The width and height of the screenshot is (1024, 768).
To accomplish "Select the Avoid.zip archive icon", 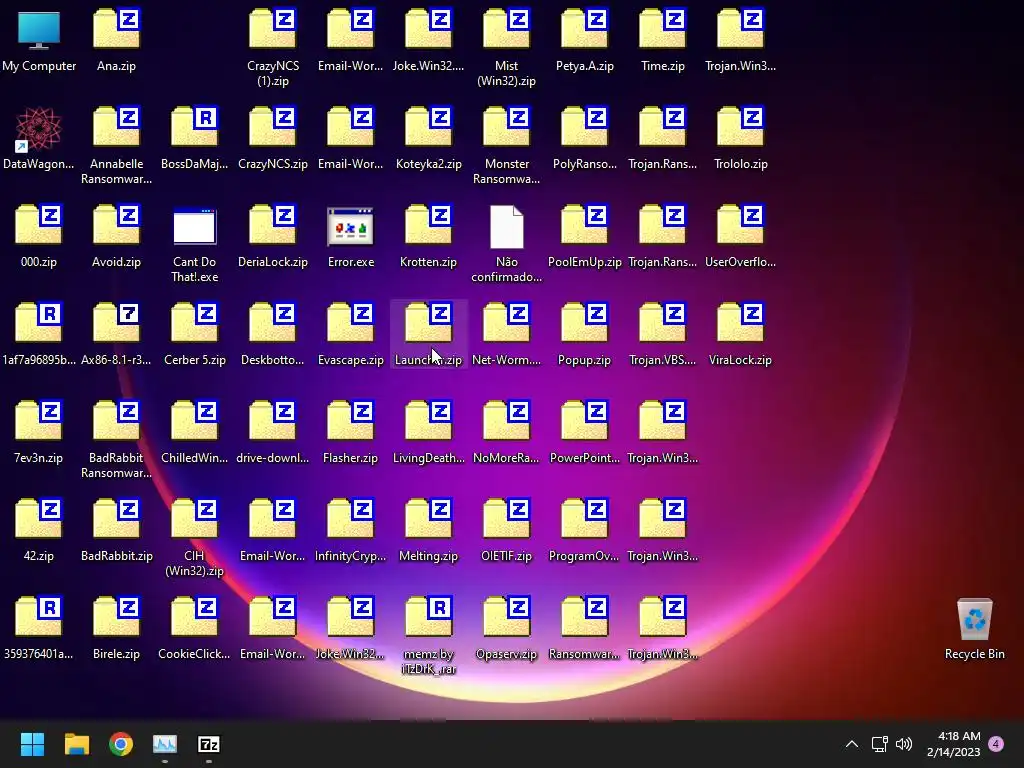I will 116,225.
